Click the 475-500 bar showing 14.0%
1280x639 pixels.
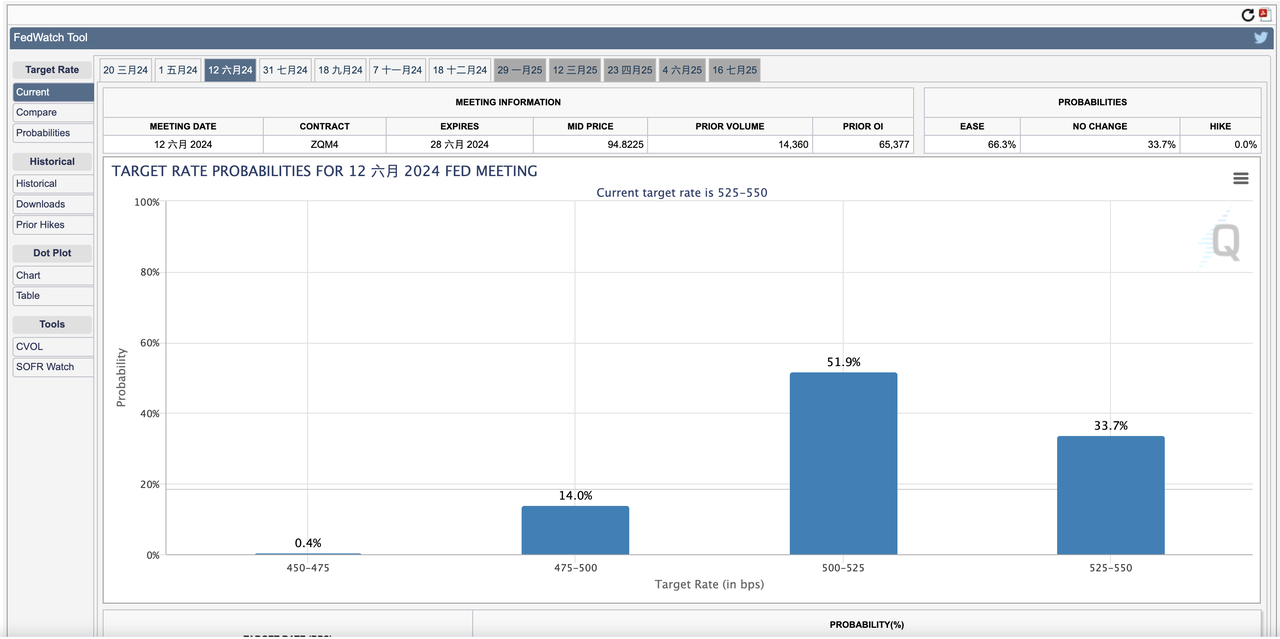pyautogui.click(x=575, y=530)
